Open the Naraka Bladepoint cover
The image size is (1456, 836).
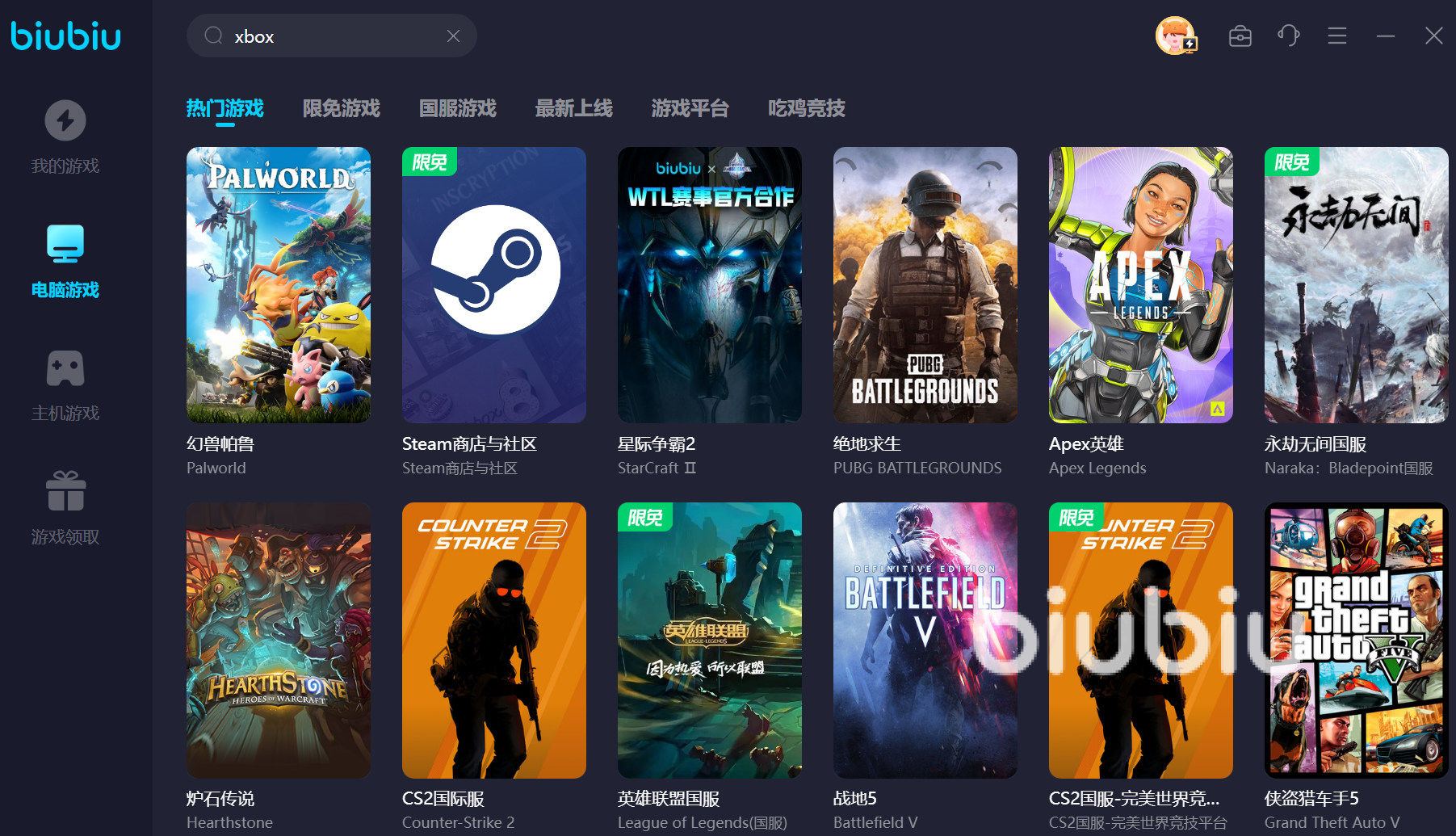pos(1357,285)
